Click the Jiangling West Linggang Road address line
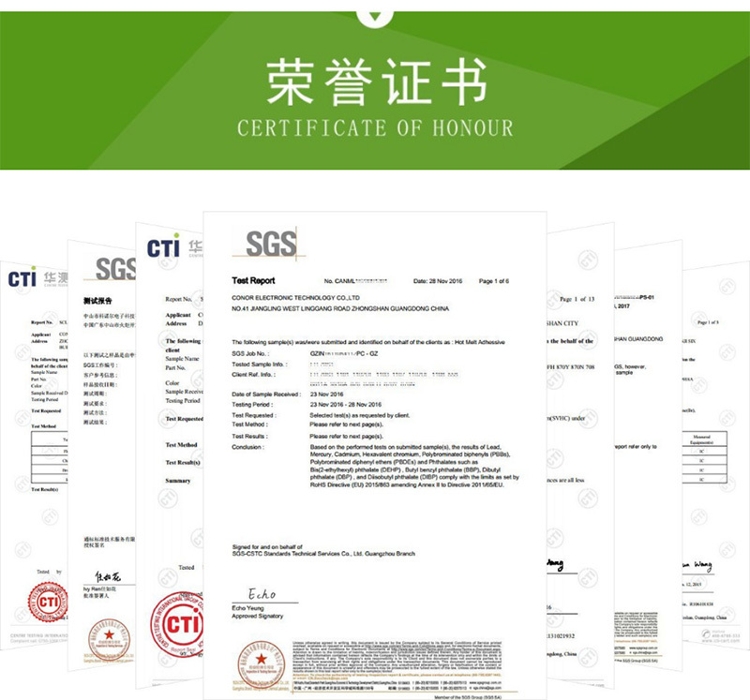The height and width of the screenshot is (700, 750). point(340,309)
